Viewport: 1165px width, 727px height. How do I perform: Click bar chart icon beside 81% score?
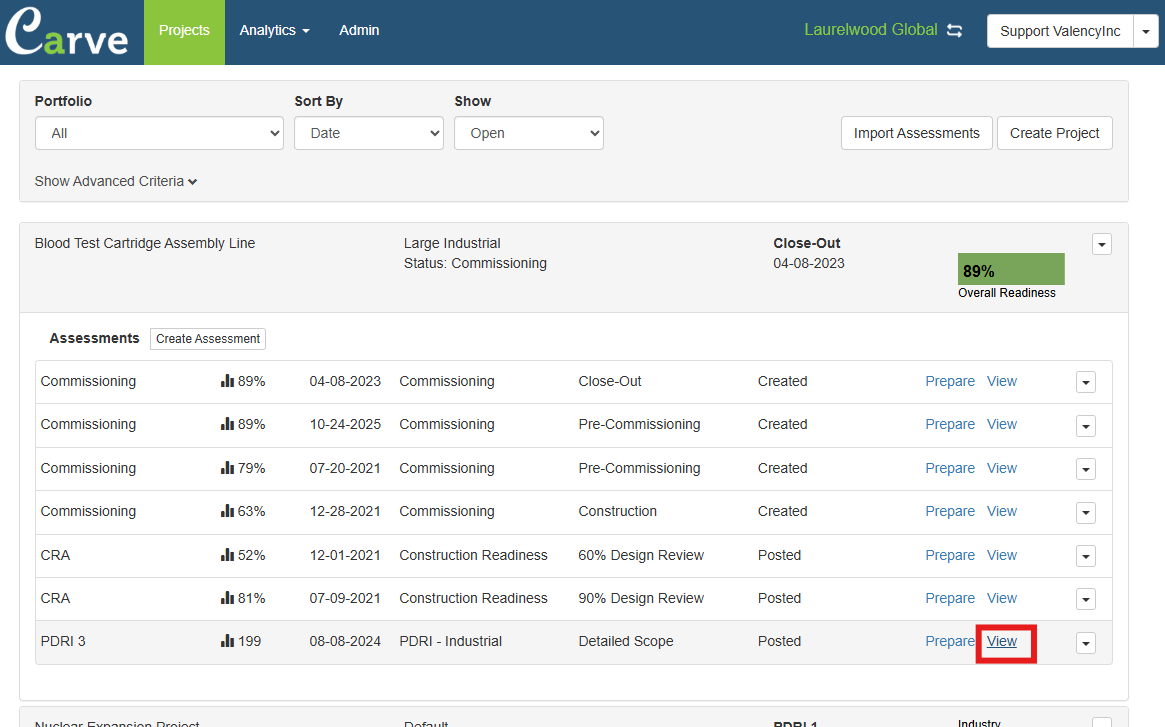pos(227,599)
